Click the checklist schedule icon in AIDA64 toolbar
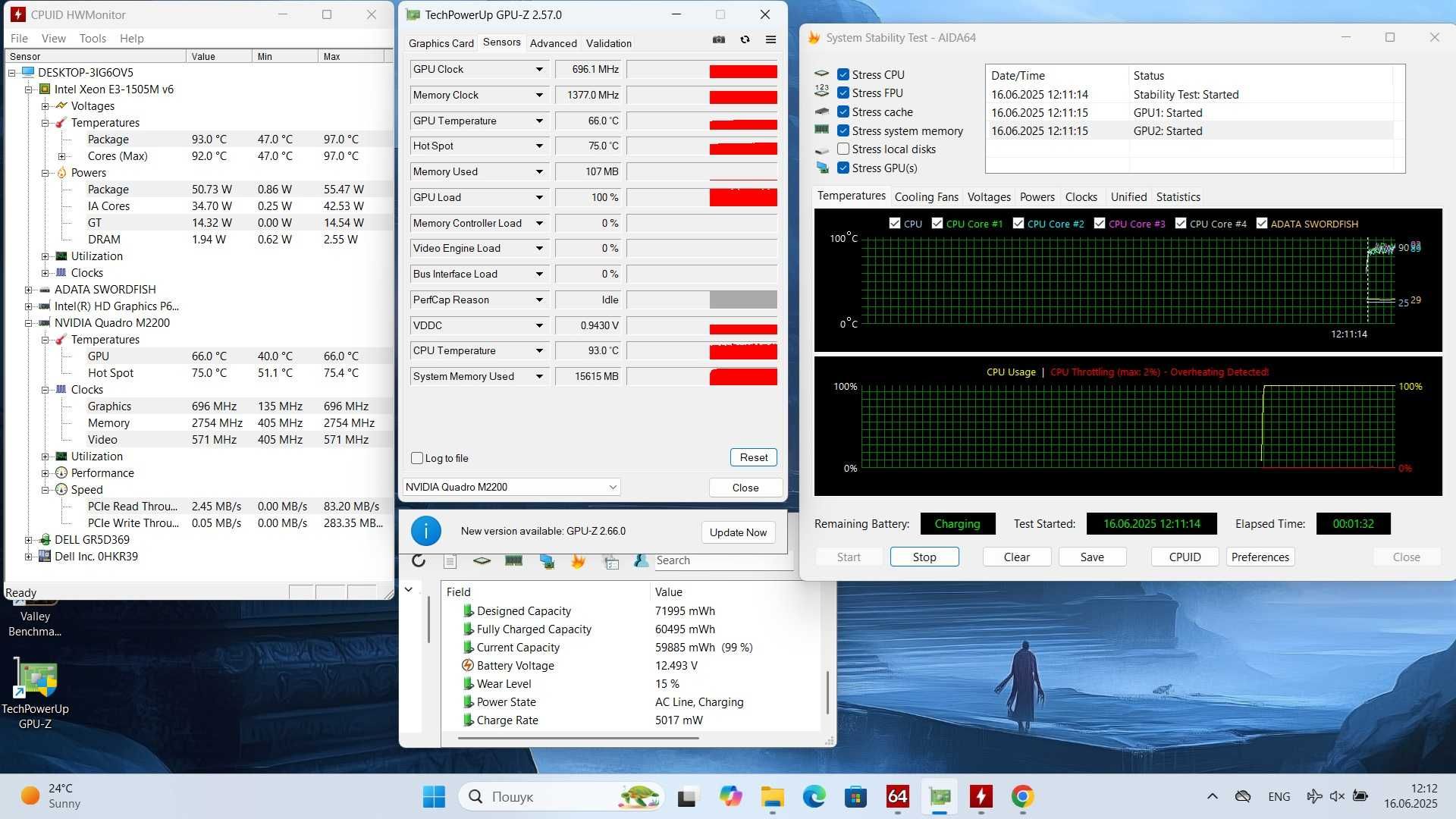Viewport: 1456px width, 819px height. [x=610, y=560]
